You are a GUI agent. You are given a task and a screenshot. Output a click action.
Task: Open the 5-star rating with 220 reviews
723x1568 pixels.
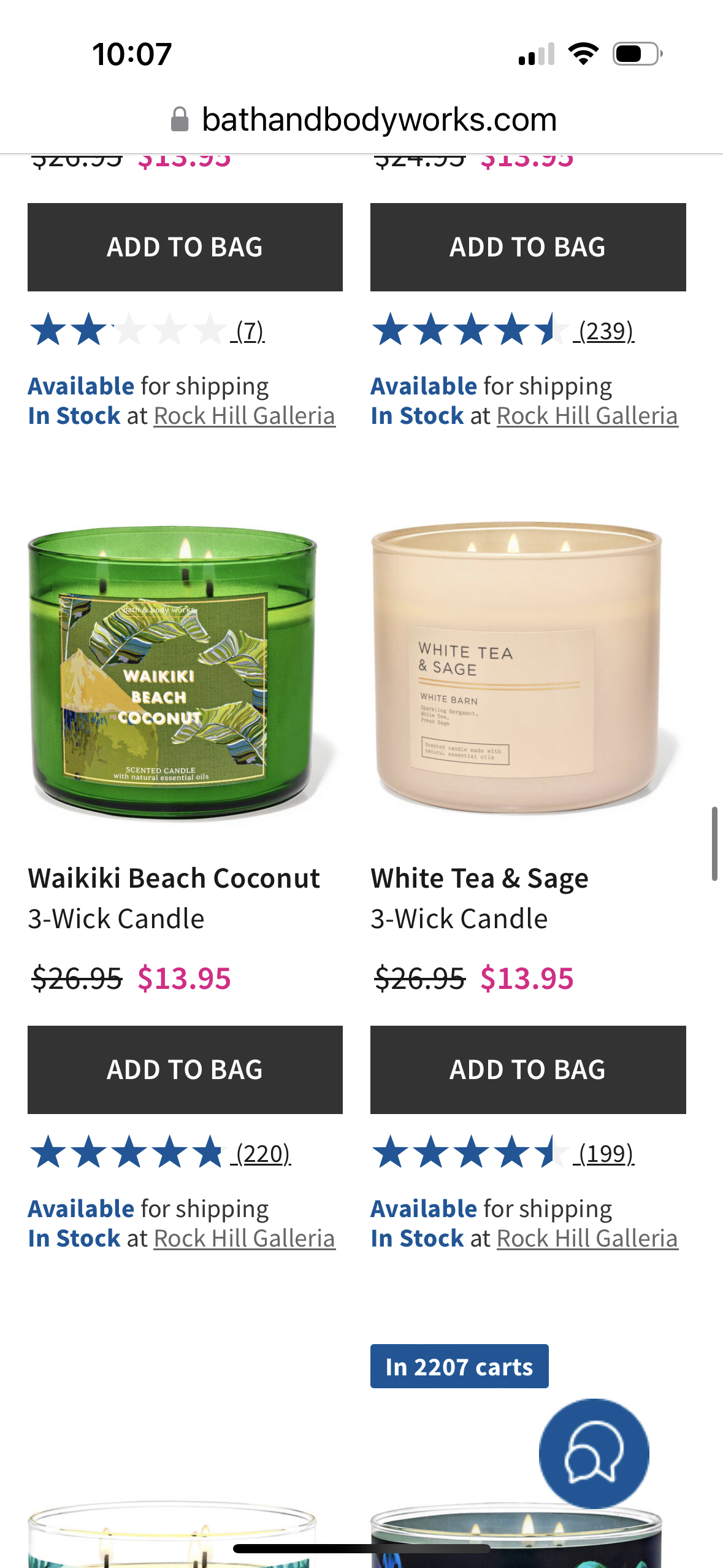point(160,1153)
